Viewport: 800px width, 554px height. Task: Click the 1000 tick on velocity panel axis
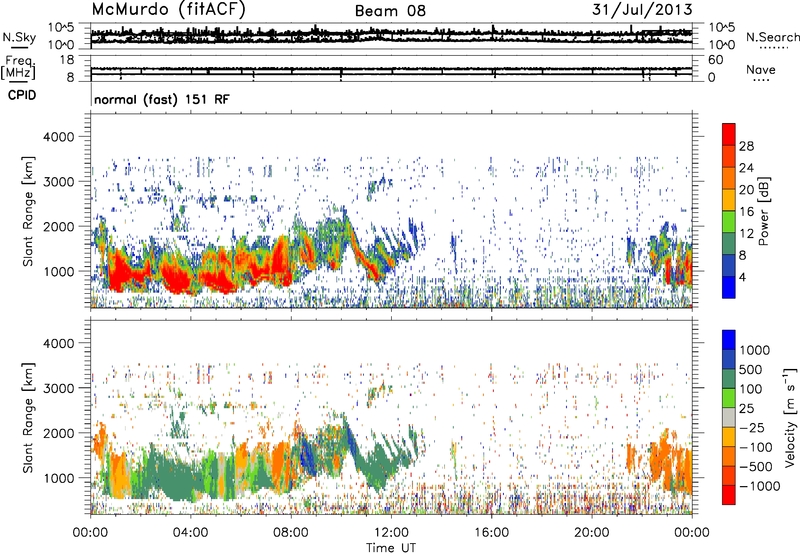tap(58, 478)
